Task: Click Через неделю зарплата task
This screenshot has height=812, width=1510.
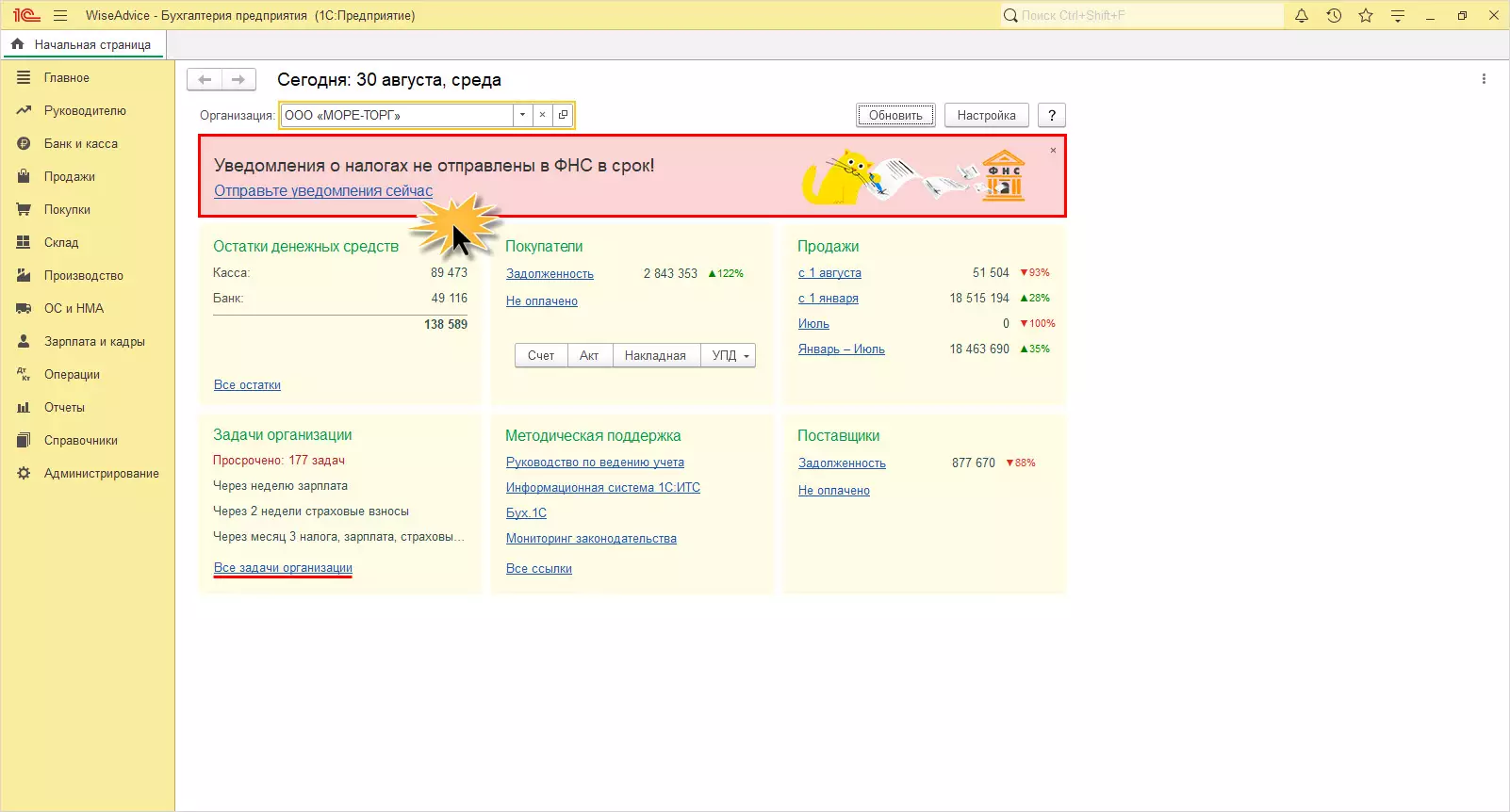Action: pos(280,486)
